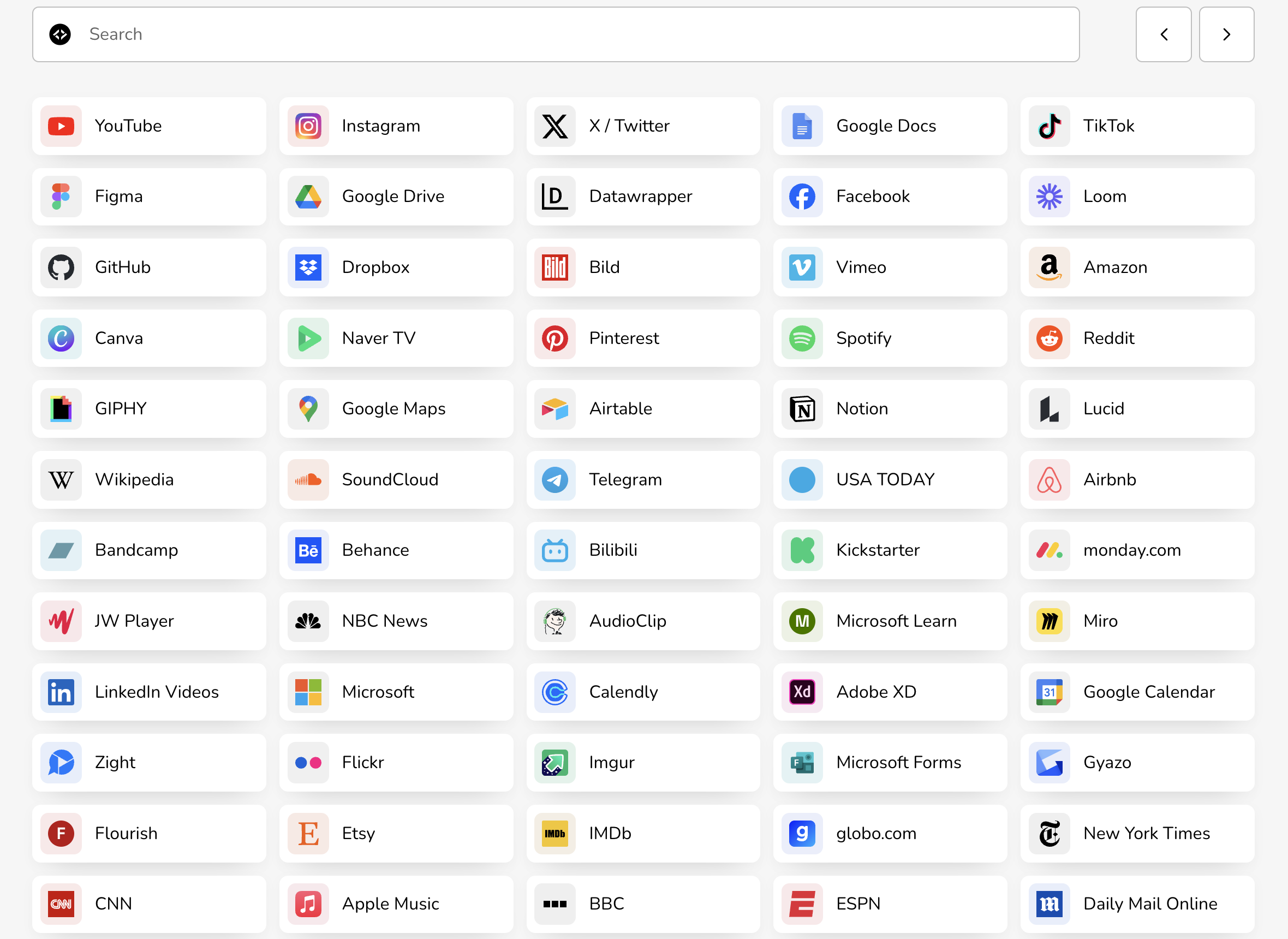Choose the Naver TV icon
The height and width of the screenshot is (939, 1288).
coord(308,338)
